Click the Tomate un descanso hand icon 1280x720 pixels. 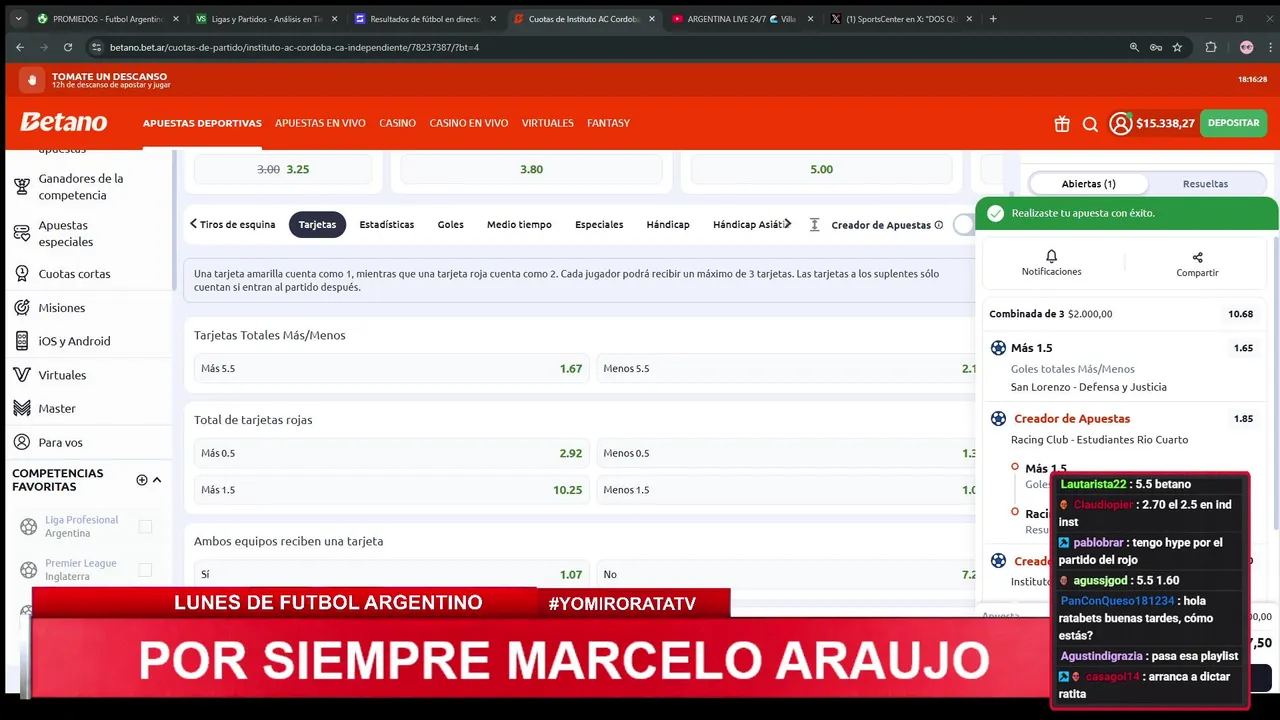coord(31,80)
